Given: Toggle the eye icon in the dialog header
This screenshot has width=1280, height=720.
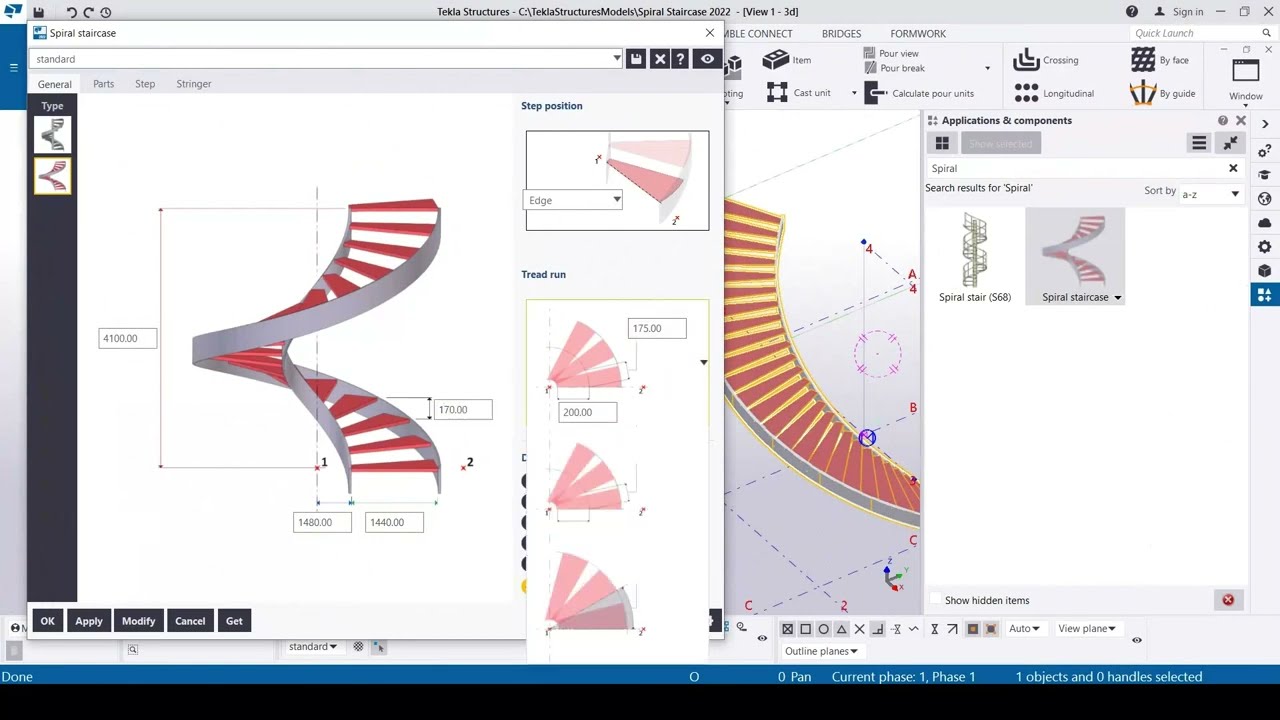Looking at the screenshot, I should tap(707, 59).
